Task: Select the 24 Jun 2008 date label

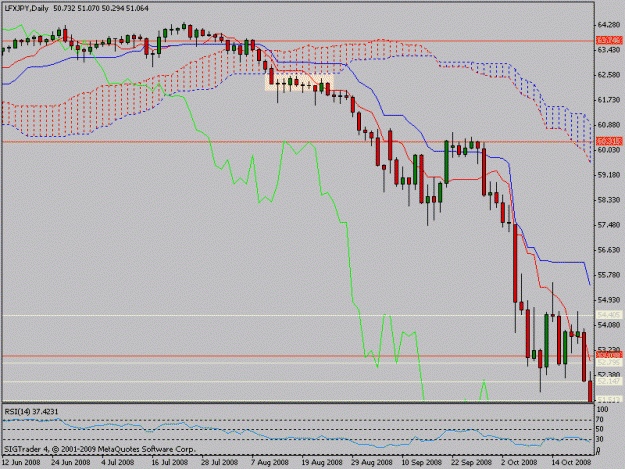Action: point(71,462)
